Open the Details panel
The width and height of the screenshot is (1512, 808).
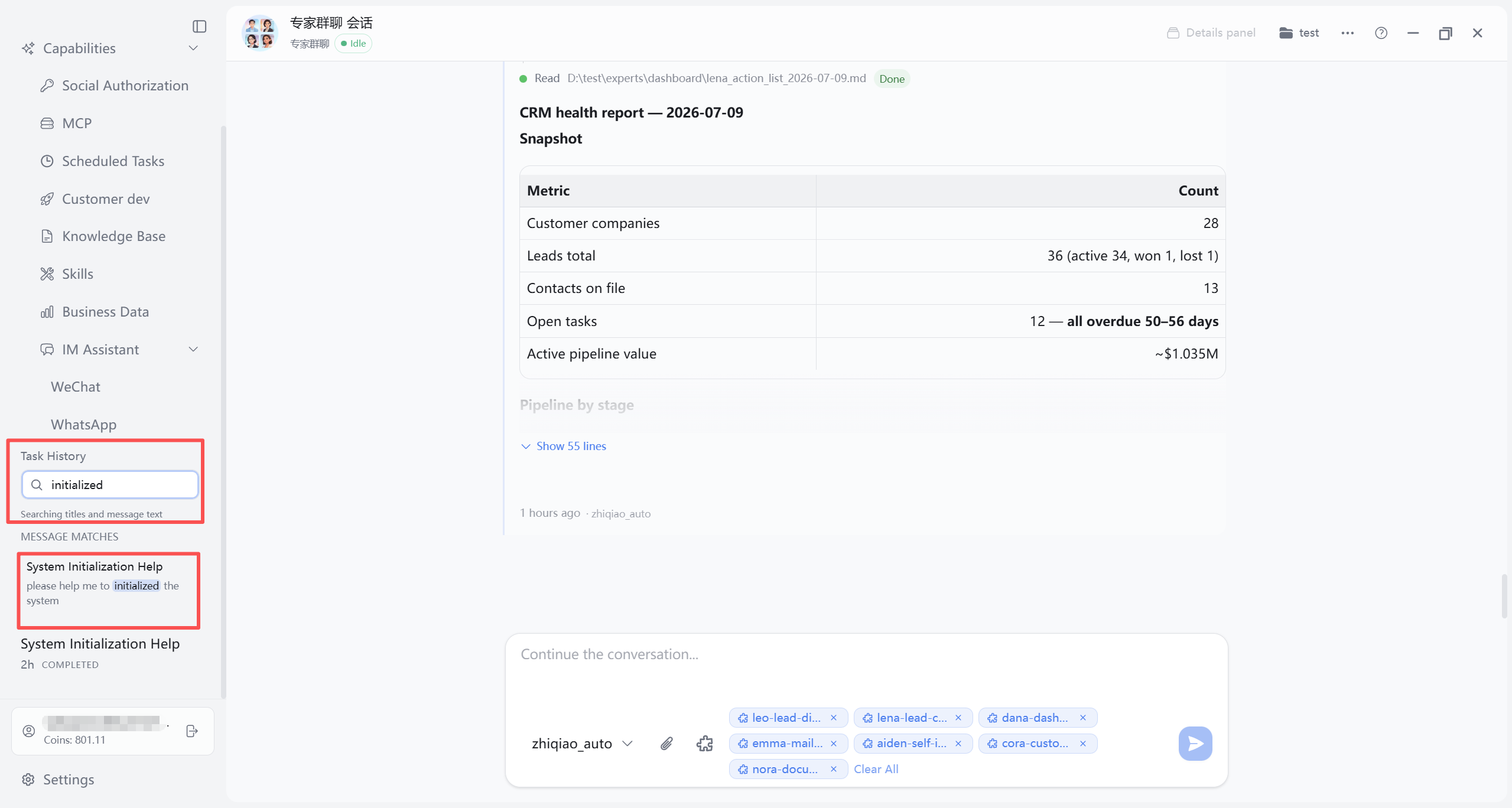[x=1211, y=33]
